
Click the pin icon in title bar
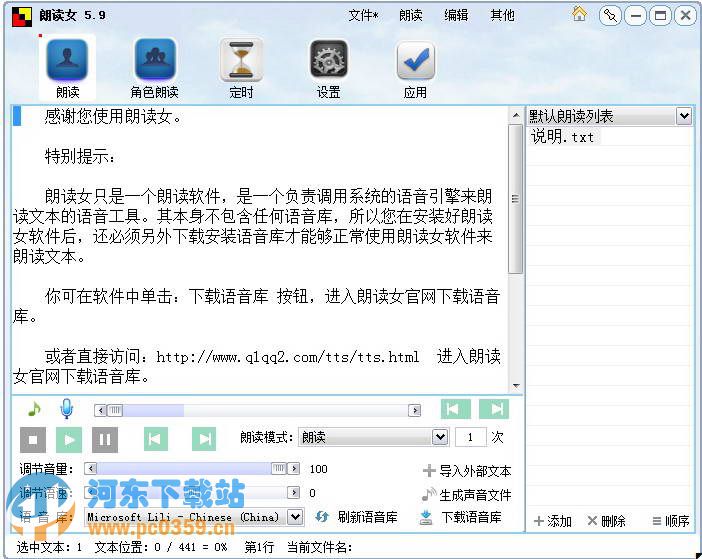point(610,16)
